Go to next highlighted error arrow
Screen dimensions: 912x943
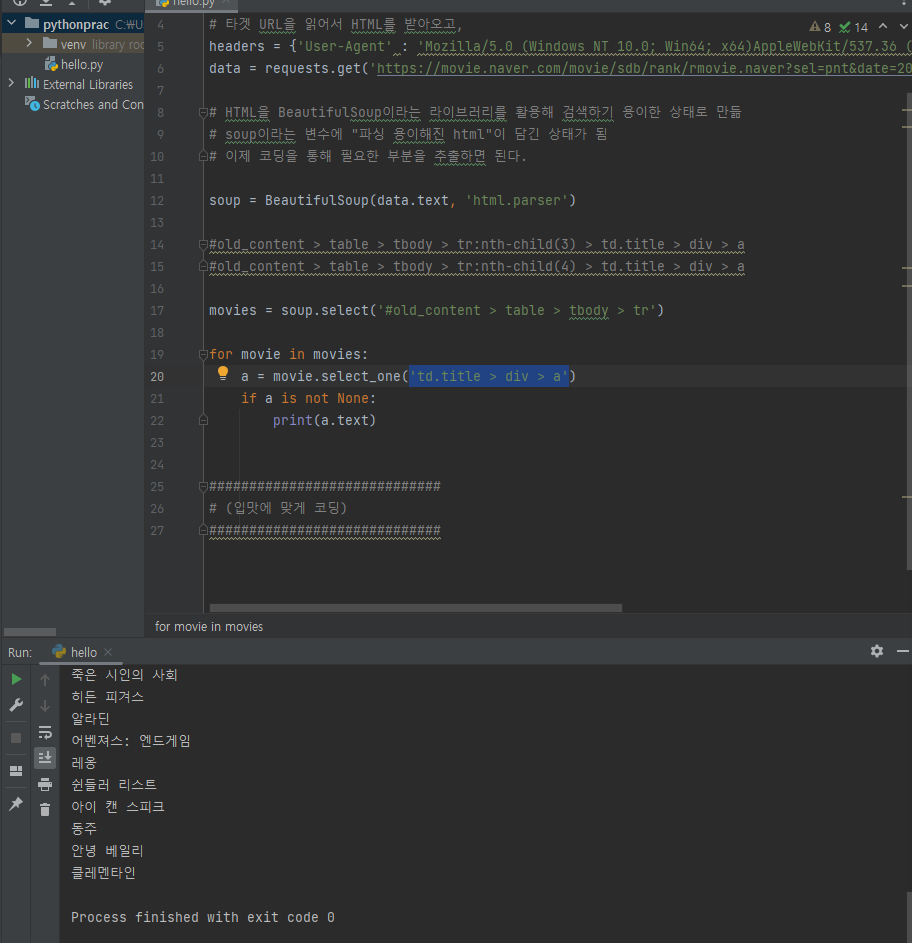pos(903,26)
